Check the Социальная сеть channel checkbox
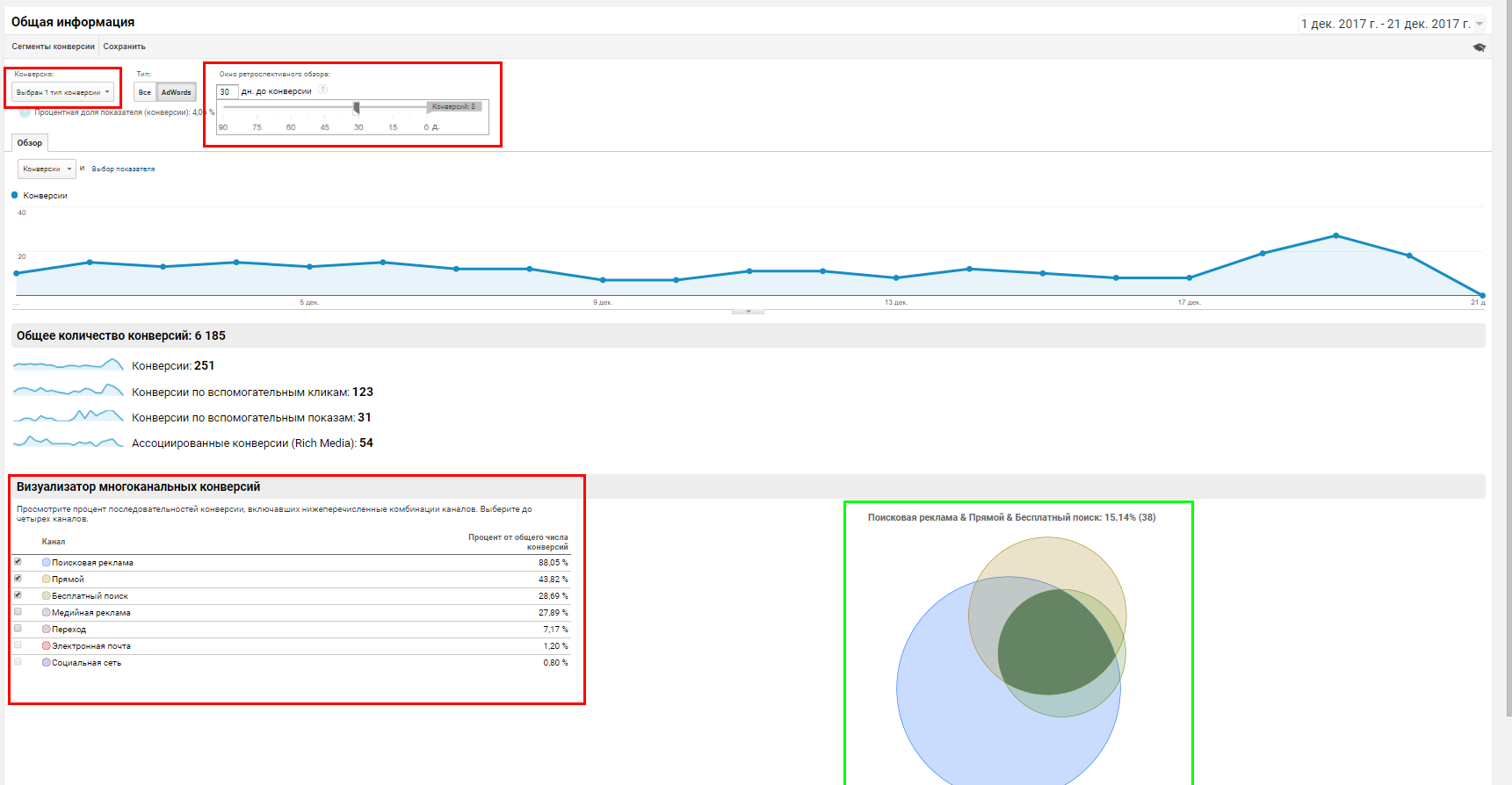This screenshot has width=1512, height=785. [18, 661]
